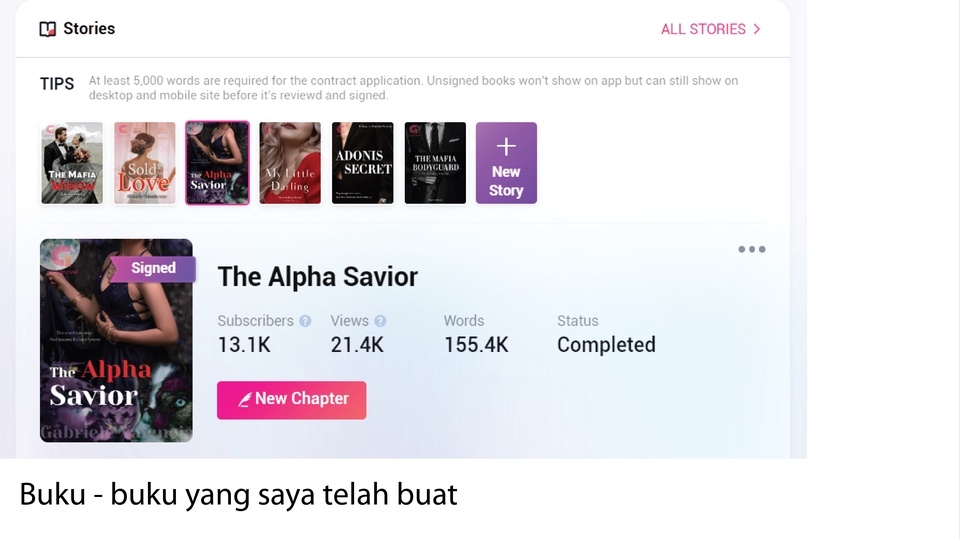
Task: Select The Alpha Savior small cover thumbnail
Action: coord(217,163)
